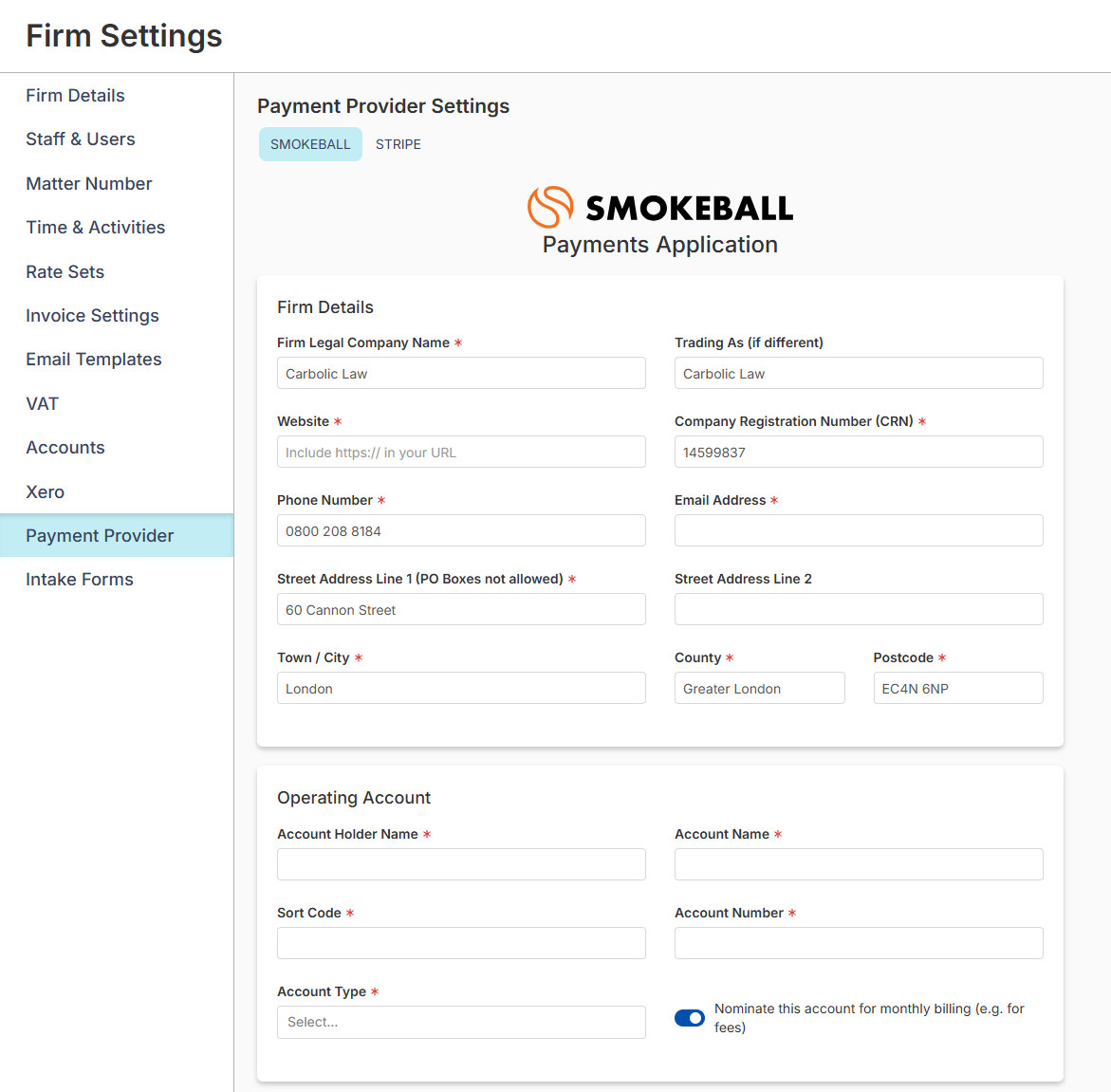Click the Sort Code input field
The width and height of the screenshot is (1111, 1092).
click(461, 942)
